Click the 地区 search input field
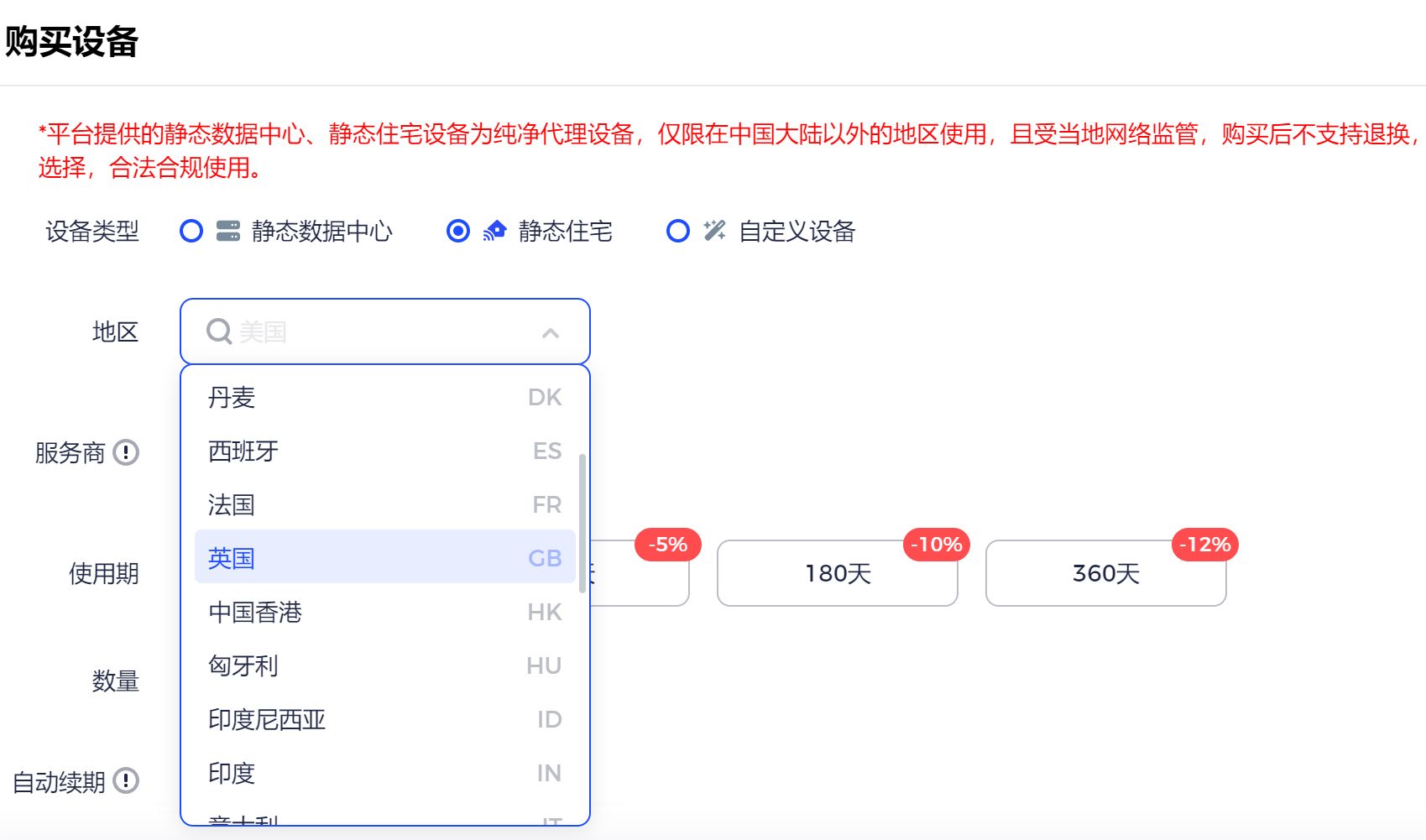Viewport: 1426px width, 840px height. pos(385,331)
